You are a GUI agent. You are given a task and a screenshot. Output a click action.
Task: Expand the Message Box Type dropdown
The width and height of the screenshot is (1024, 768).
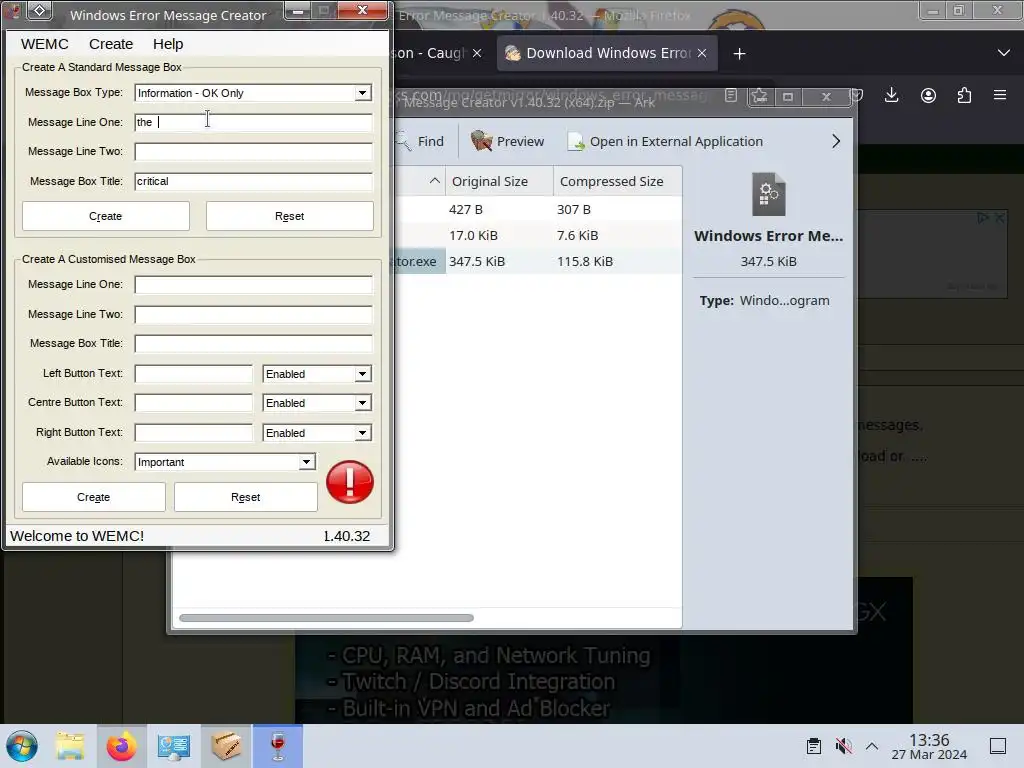pos(362,93)
